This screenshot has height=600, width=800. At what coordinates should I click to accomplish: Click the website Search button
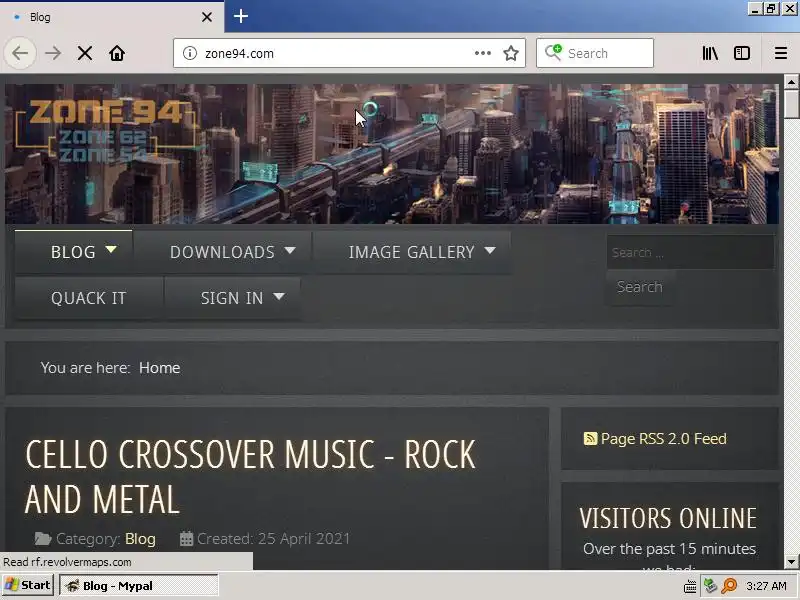coord(640,287)
